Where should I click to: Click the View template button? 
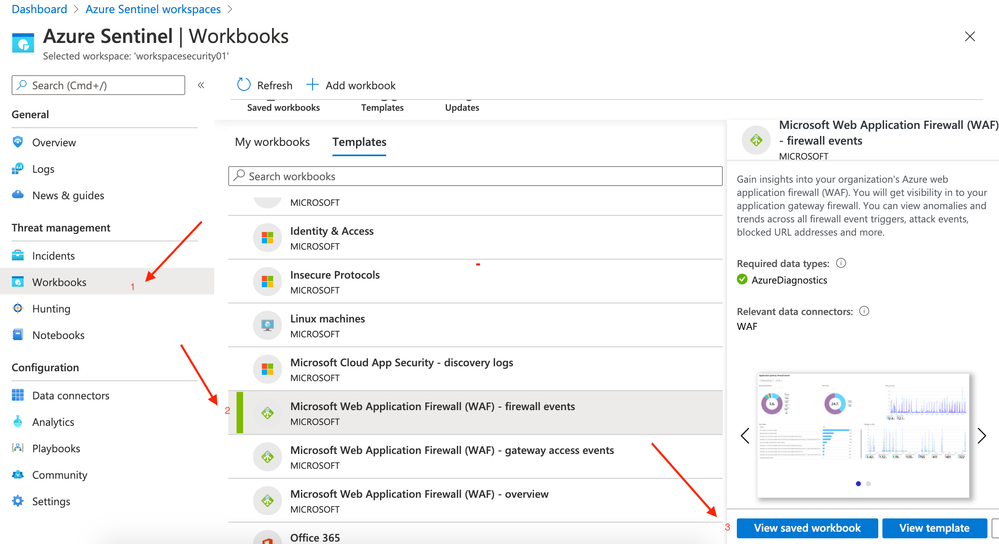click(934, 528)
